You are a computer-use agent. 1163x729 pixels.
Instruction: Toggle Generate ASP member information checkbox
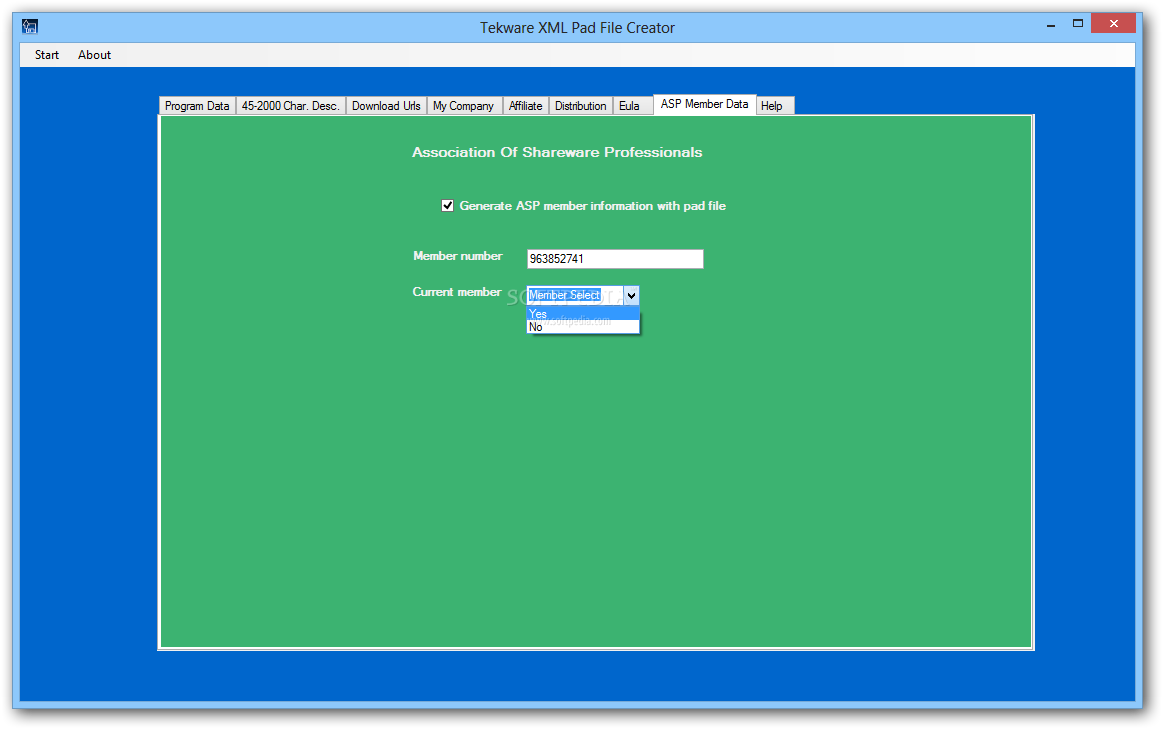(x=447, y=205)
